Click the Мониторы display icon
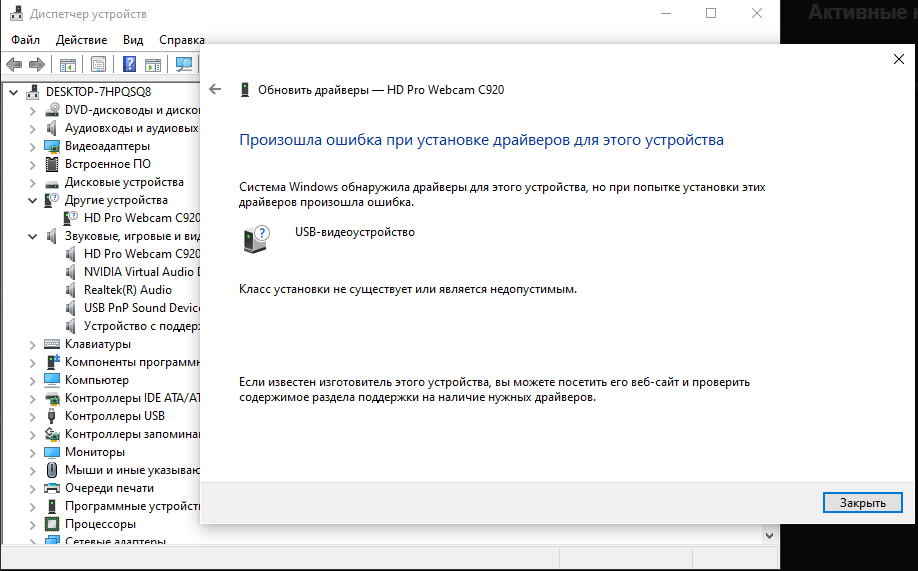 coord(52,452)
